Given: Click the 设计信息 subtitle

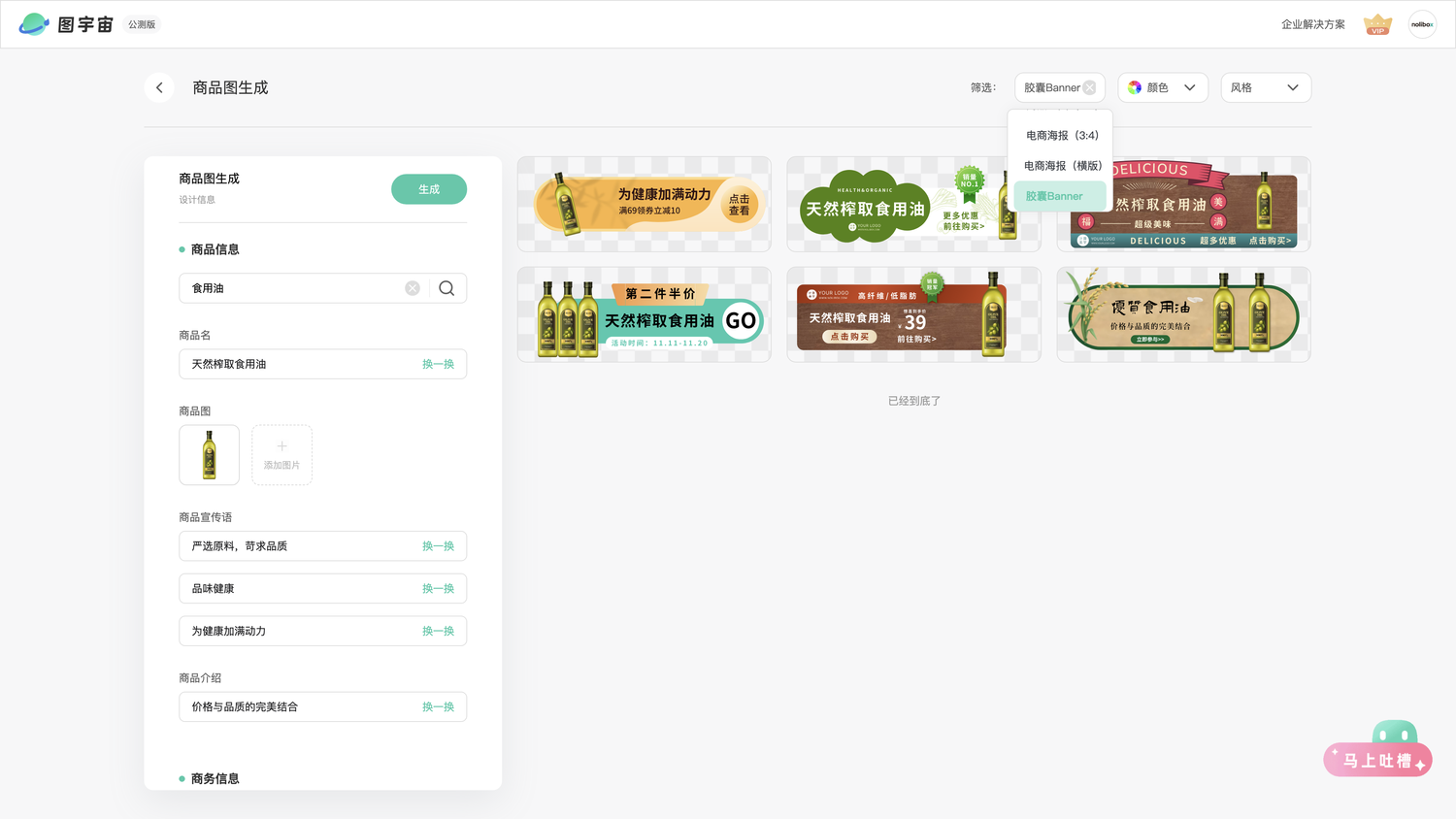Looking at the screenshot, I should click(197, 200).
